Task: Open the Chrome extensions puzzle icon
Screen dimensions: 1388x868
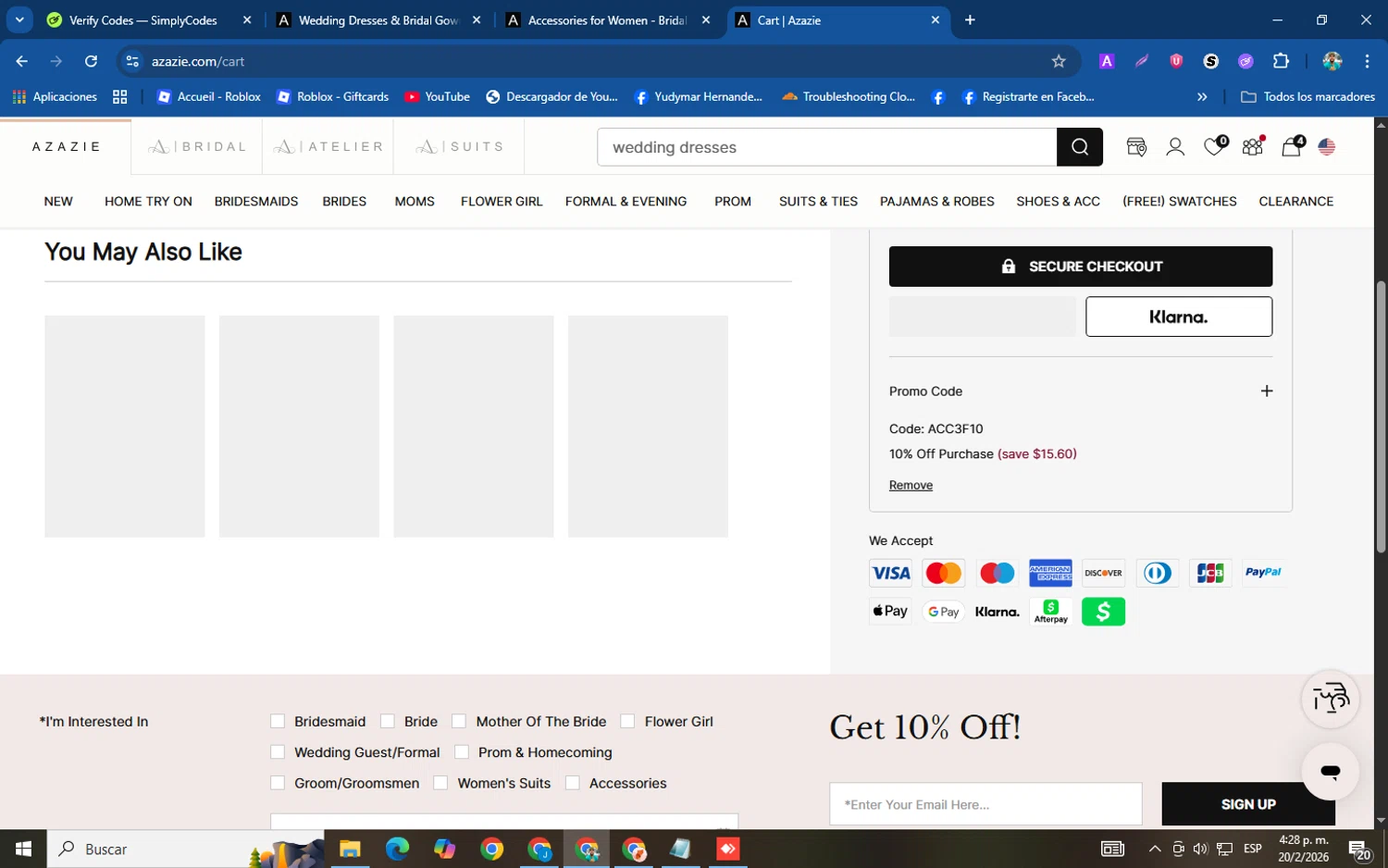Action: click(1281, 61)
